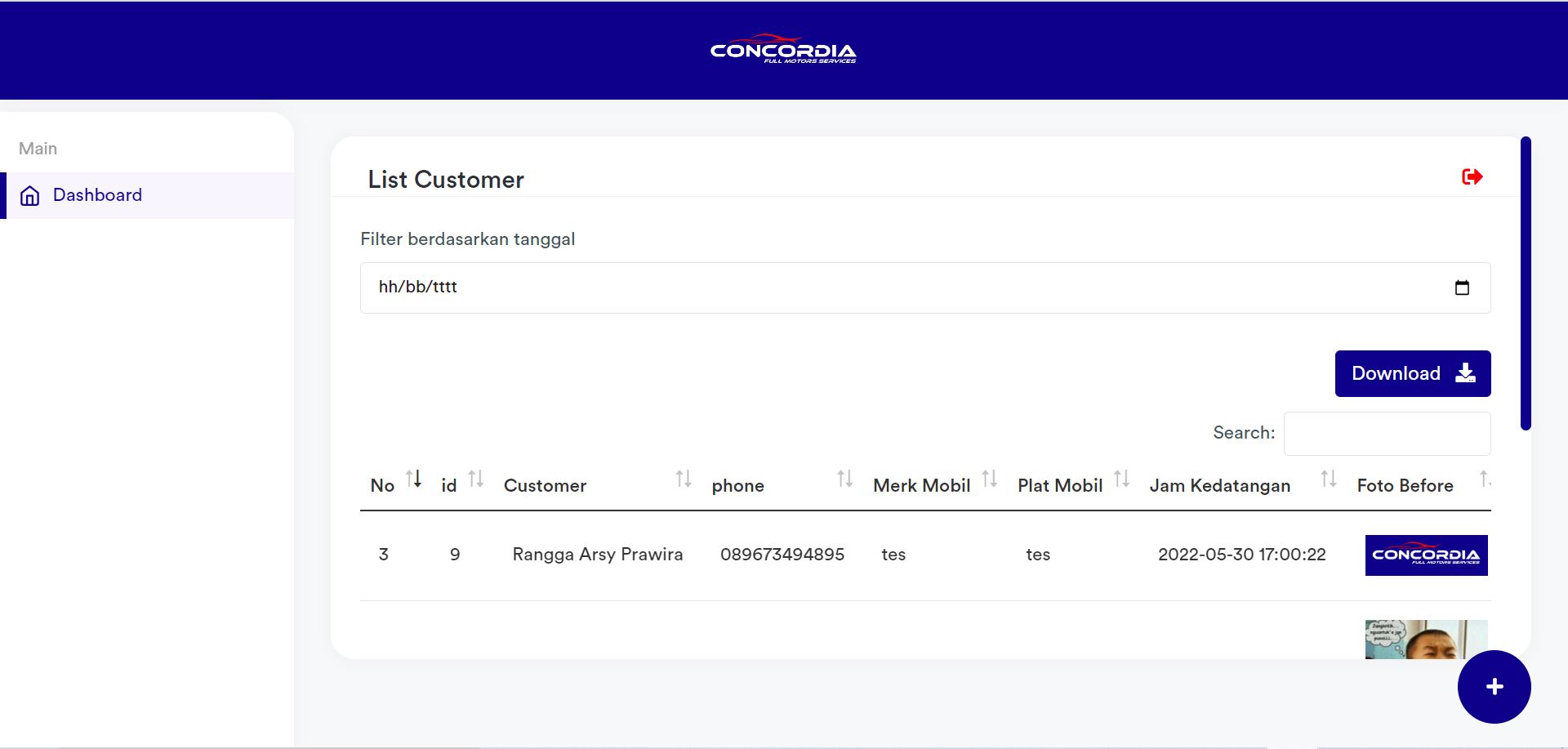The height and width of the screenshot is (749, 1568).
Task: Sort table by No column
Action: pos(414,479)
